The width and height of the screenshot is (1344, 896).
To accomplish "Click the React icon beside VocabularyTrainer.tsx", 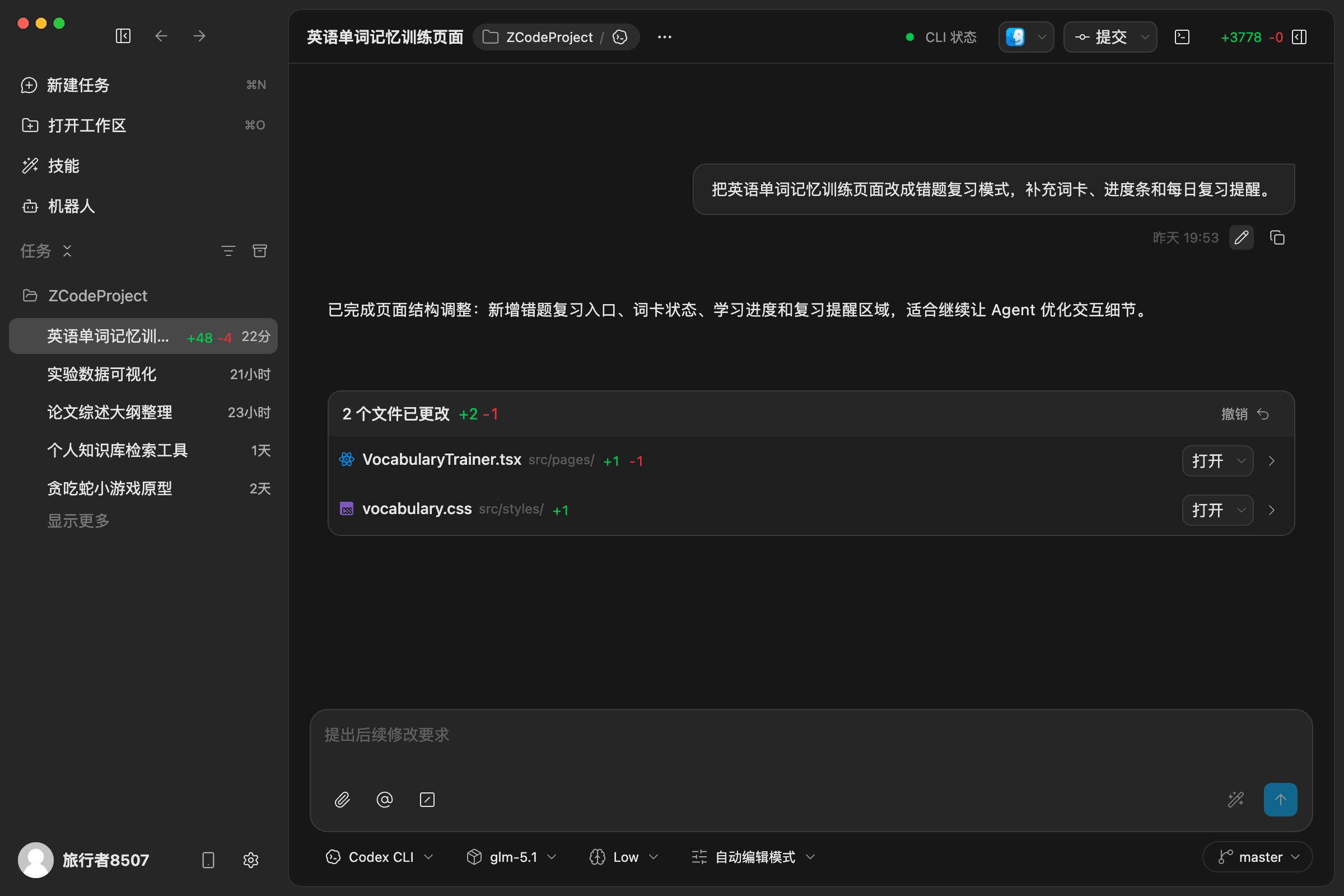I will coord(346,459).
